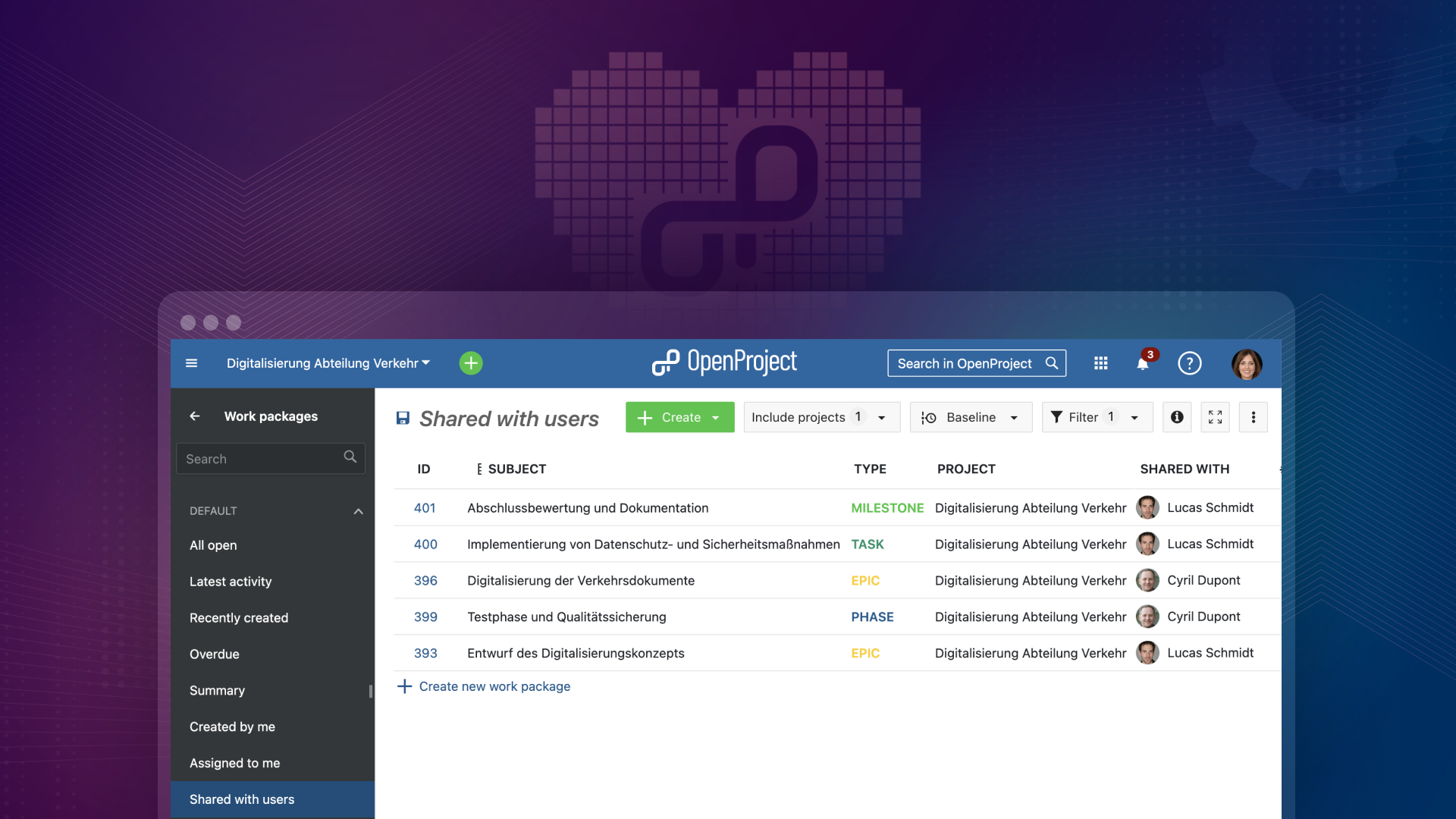Select the Shared with users sidebar item
Viewport: 1456px width, 819px height.
242,798
